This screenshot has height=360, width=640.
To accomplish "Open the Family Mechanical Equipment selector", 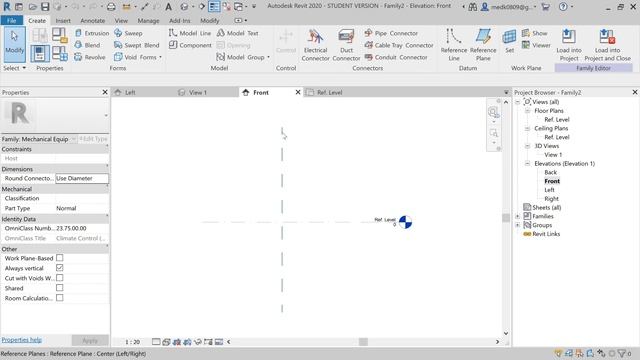I will pos(39,139).
